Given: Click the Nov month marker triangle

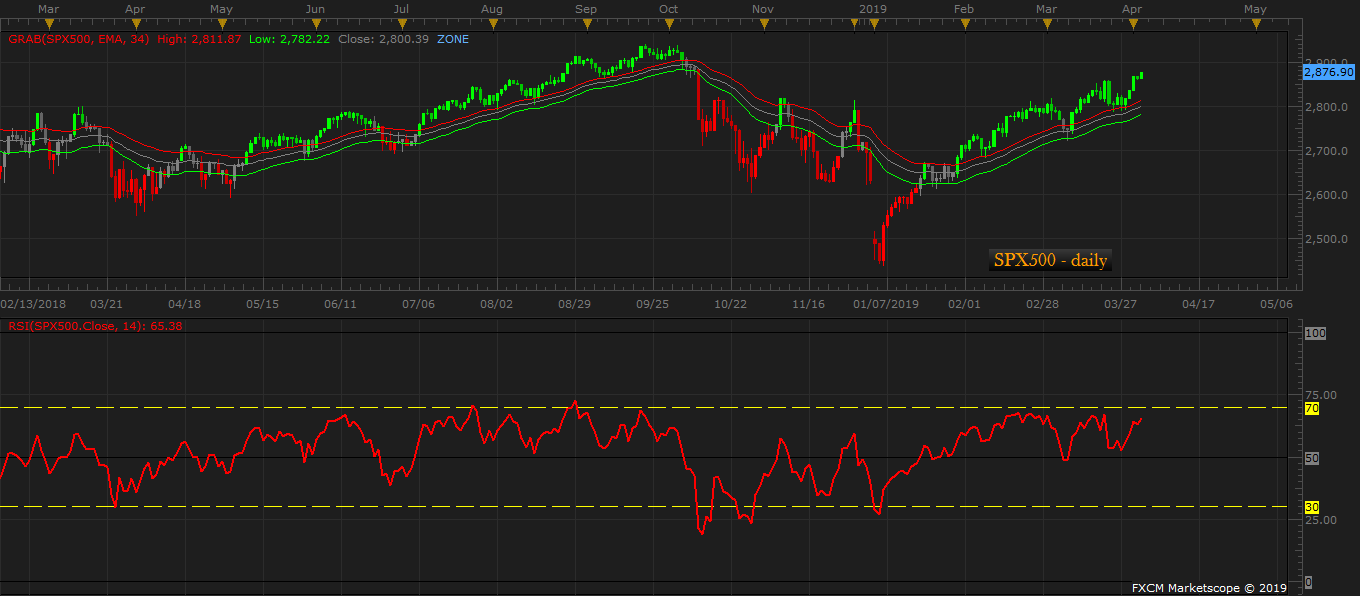Looking at the screenshot, I should (x=763, y=24).
